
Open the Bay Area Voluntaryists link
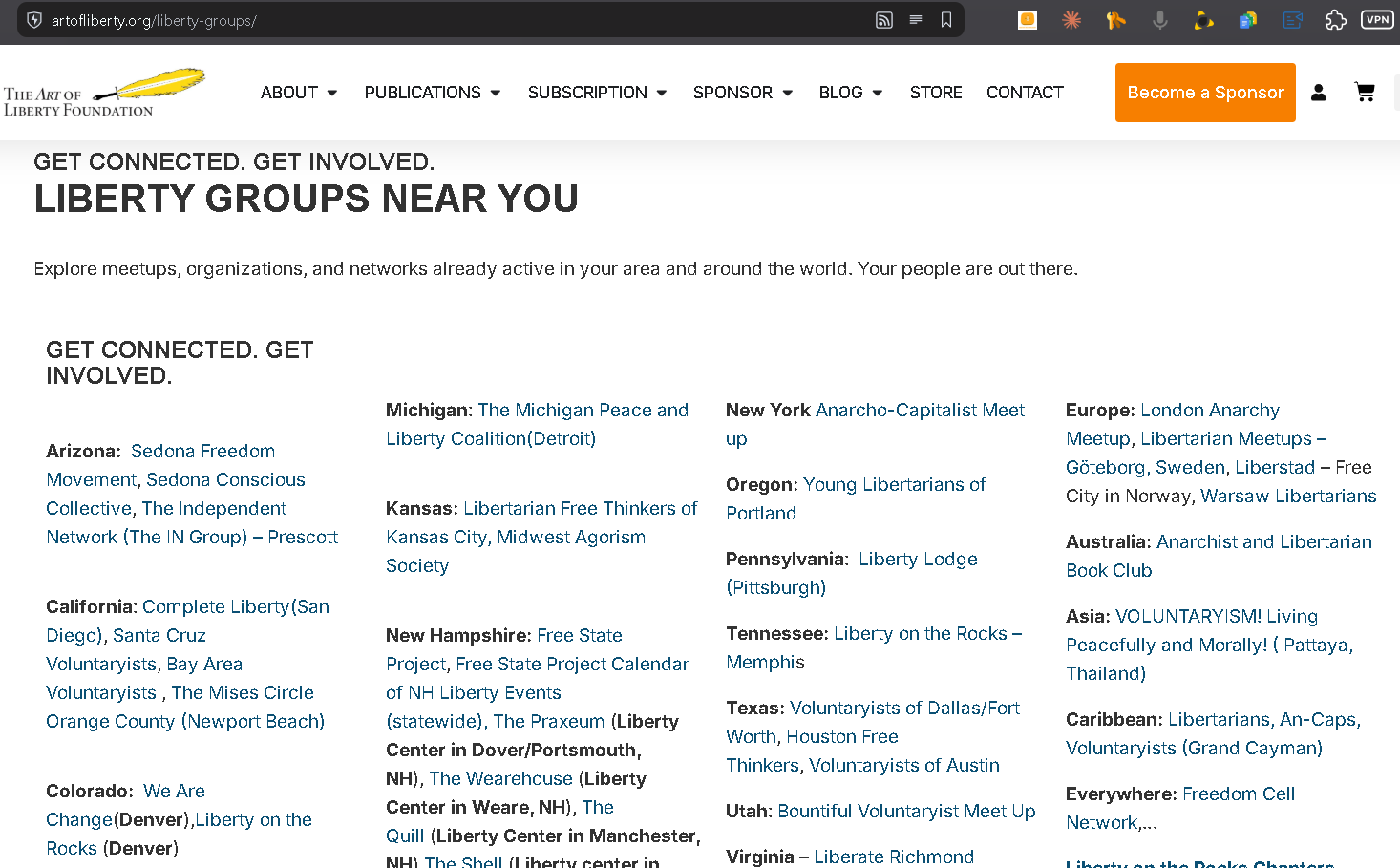pos(144,678)
